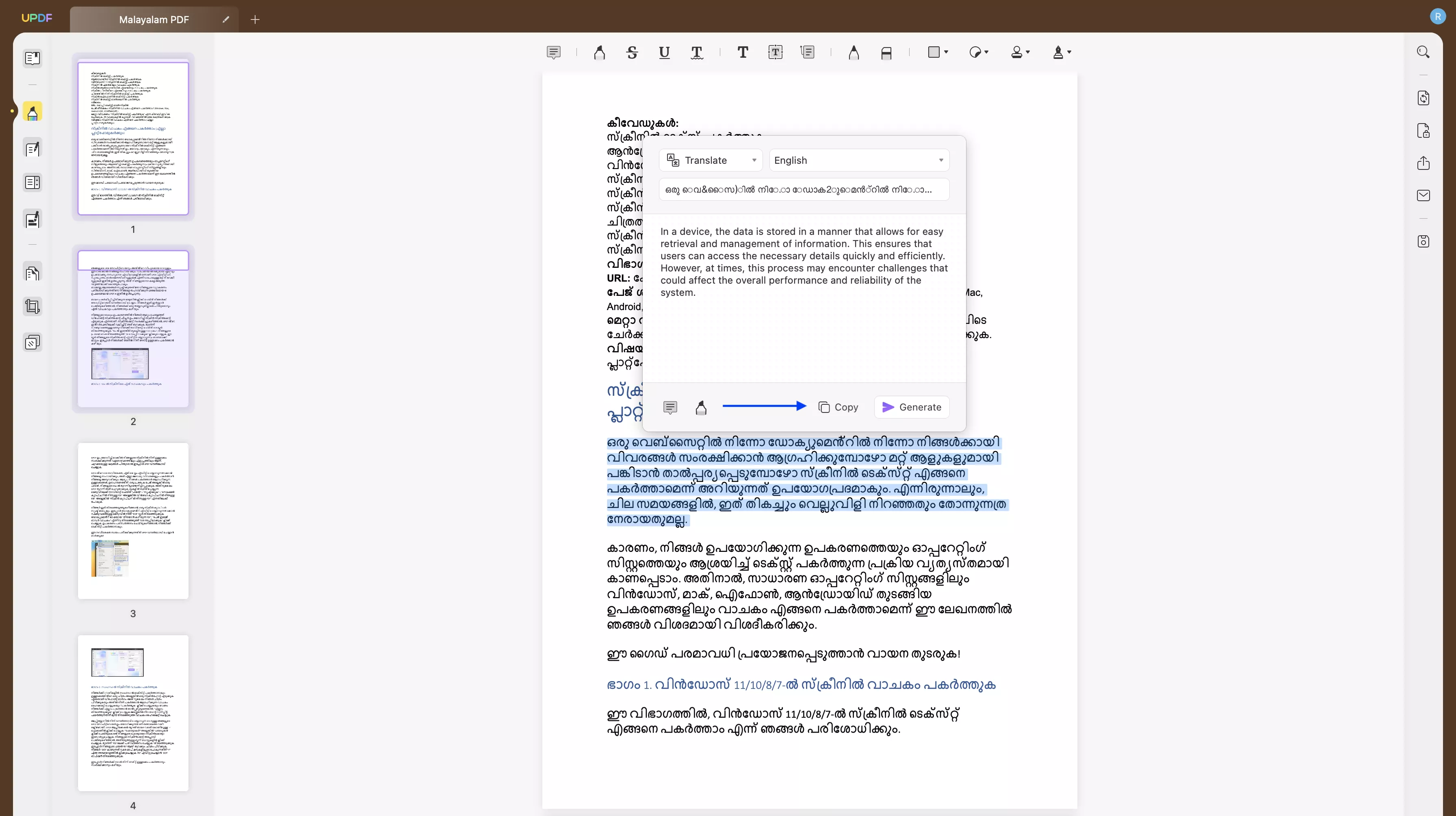The width and height of the screenshot is (1456, 816).
Task: Click the translated English text output
Action: point(804,262)
